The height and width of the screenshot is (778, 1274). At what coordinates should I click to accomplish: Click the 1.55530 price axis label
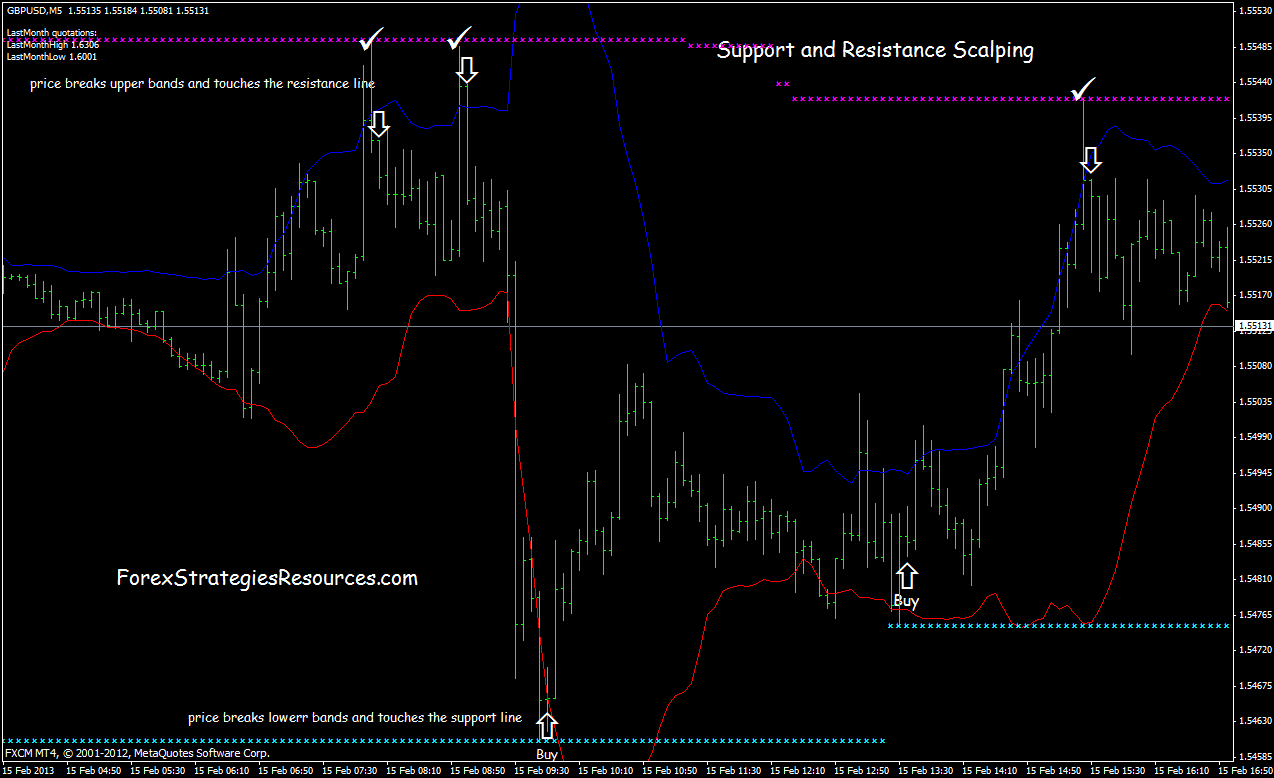(x=1254, y=11)
